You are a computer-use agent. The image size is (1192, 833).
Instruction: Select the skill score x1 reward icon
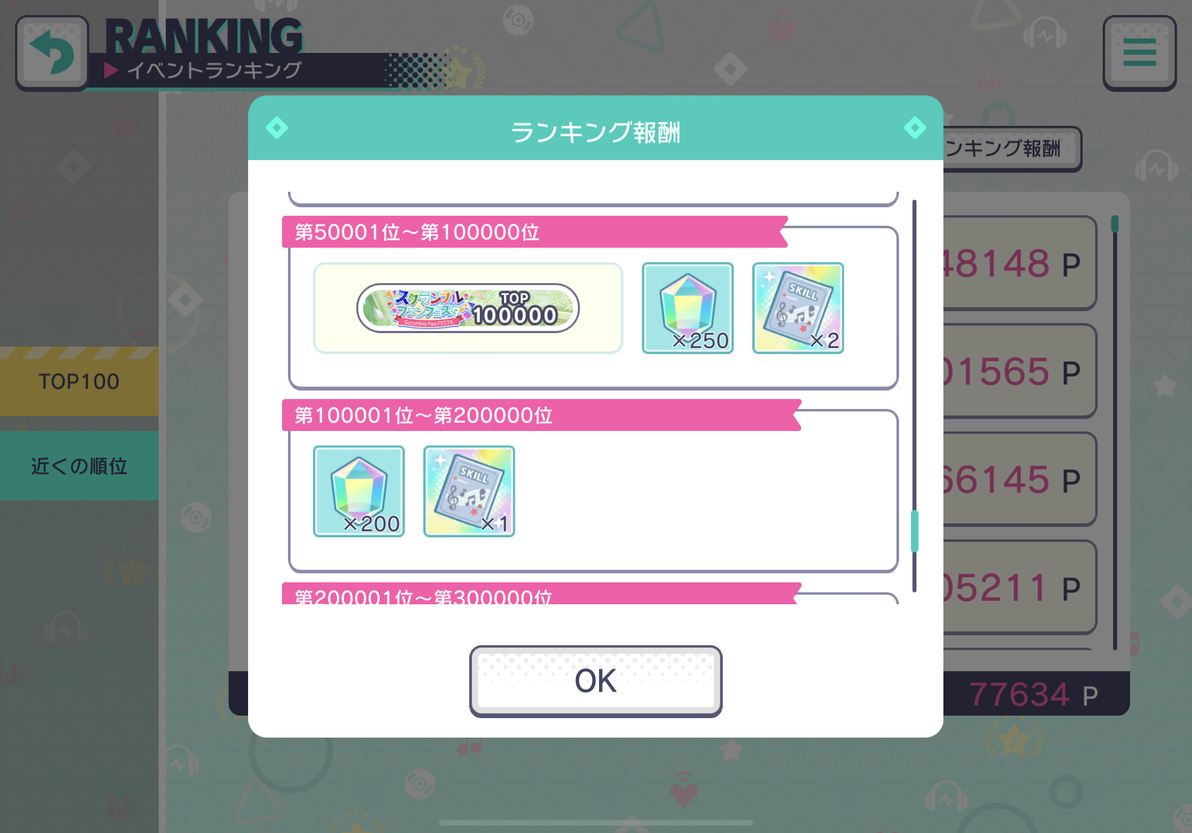click(469, 491)
